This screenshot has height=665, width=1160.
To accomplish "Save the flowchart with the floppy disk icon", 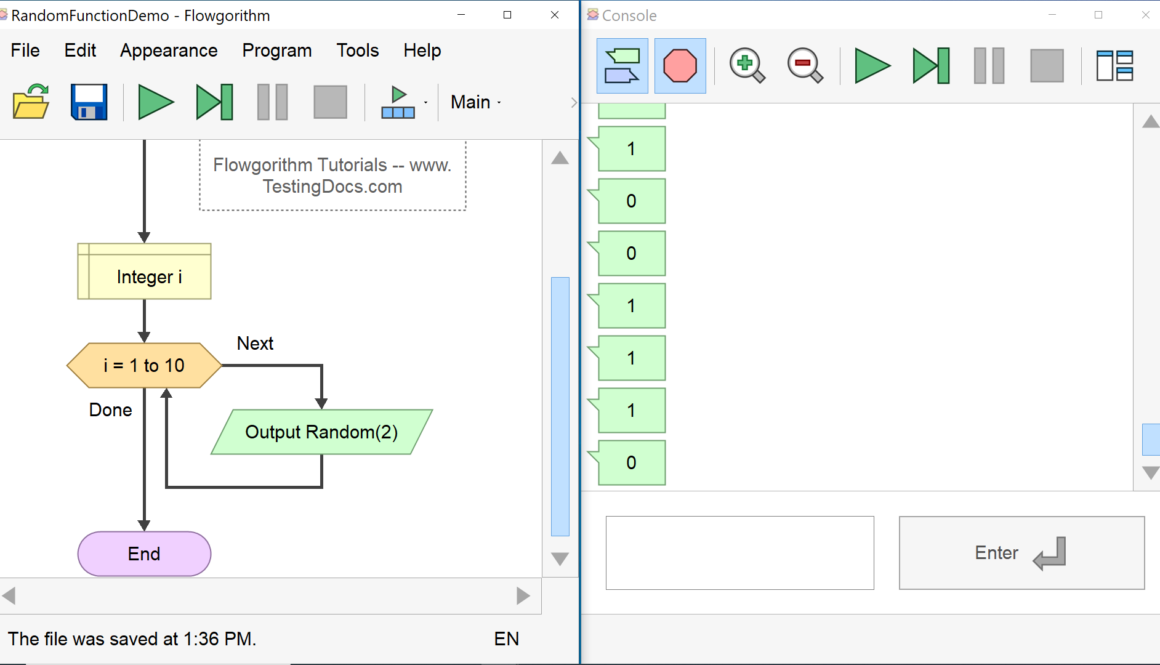I will (89, 101).
